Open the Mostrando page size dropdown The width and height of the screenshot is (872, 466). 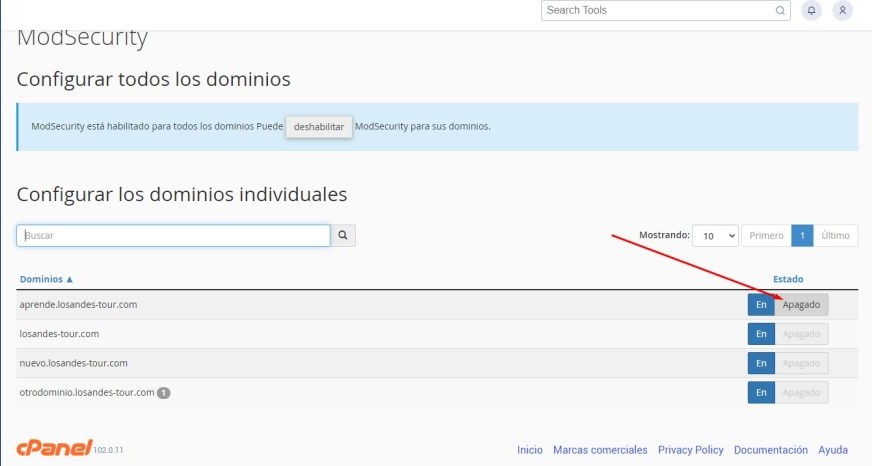coord(715,236)
